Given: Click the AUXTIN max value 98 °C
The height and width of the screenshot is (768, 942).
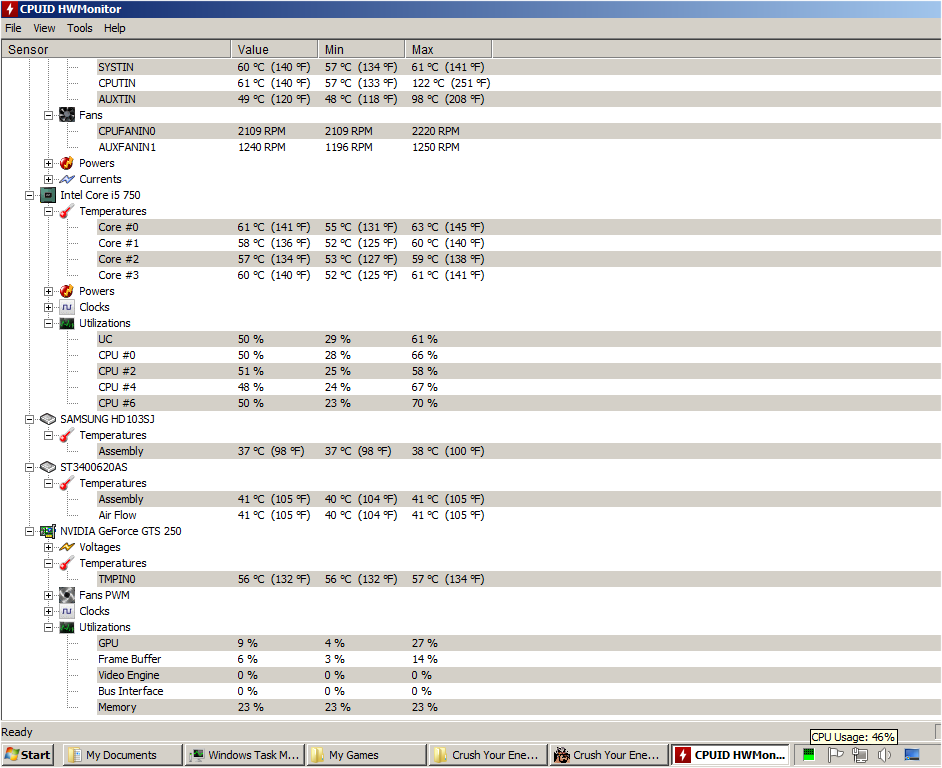Looking at the screenshot, I should [x=448, y=99].
